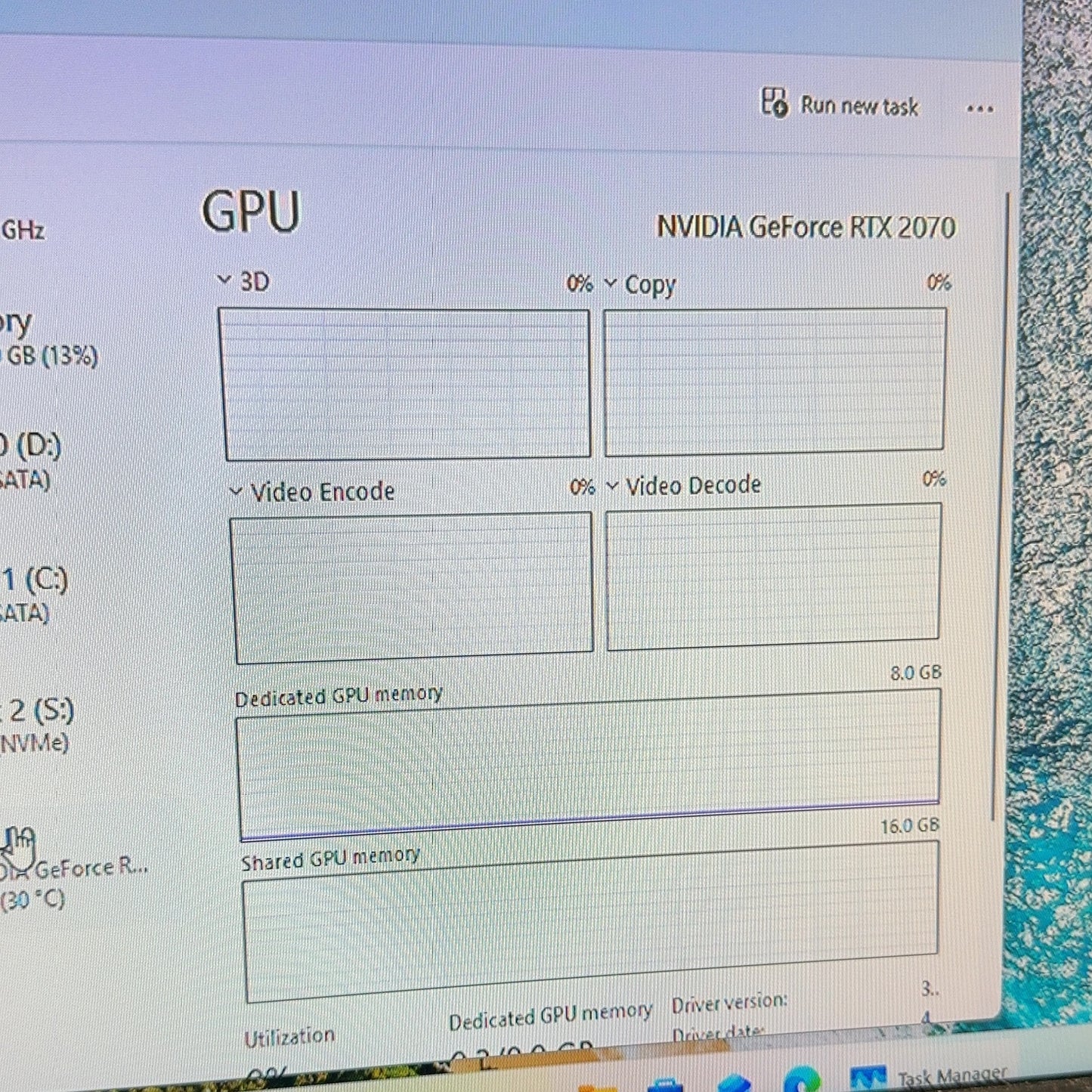Select the (S:) NVMe disk sidebar item
The width and height of the screenshot is (1092, 1092).
coord(36,725)
